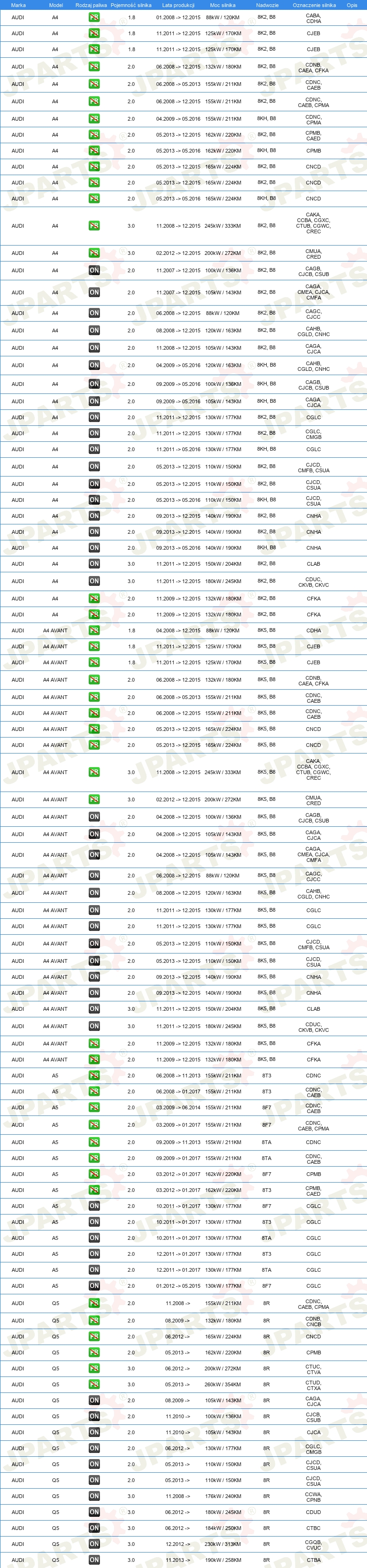Click the Moc silnika column header
The height and width of the screenshot is (1568, 367).
coord(223,5)
